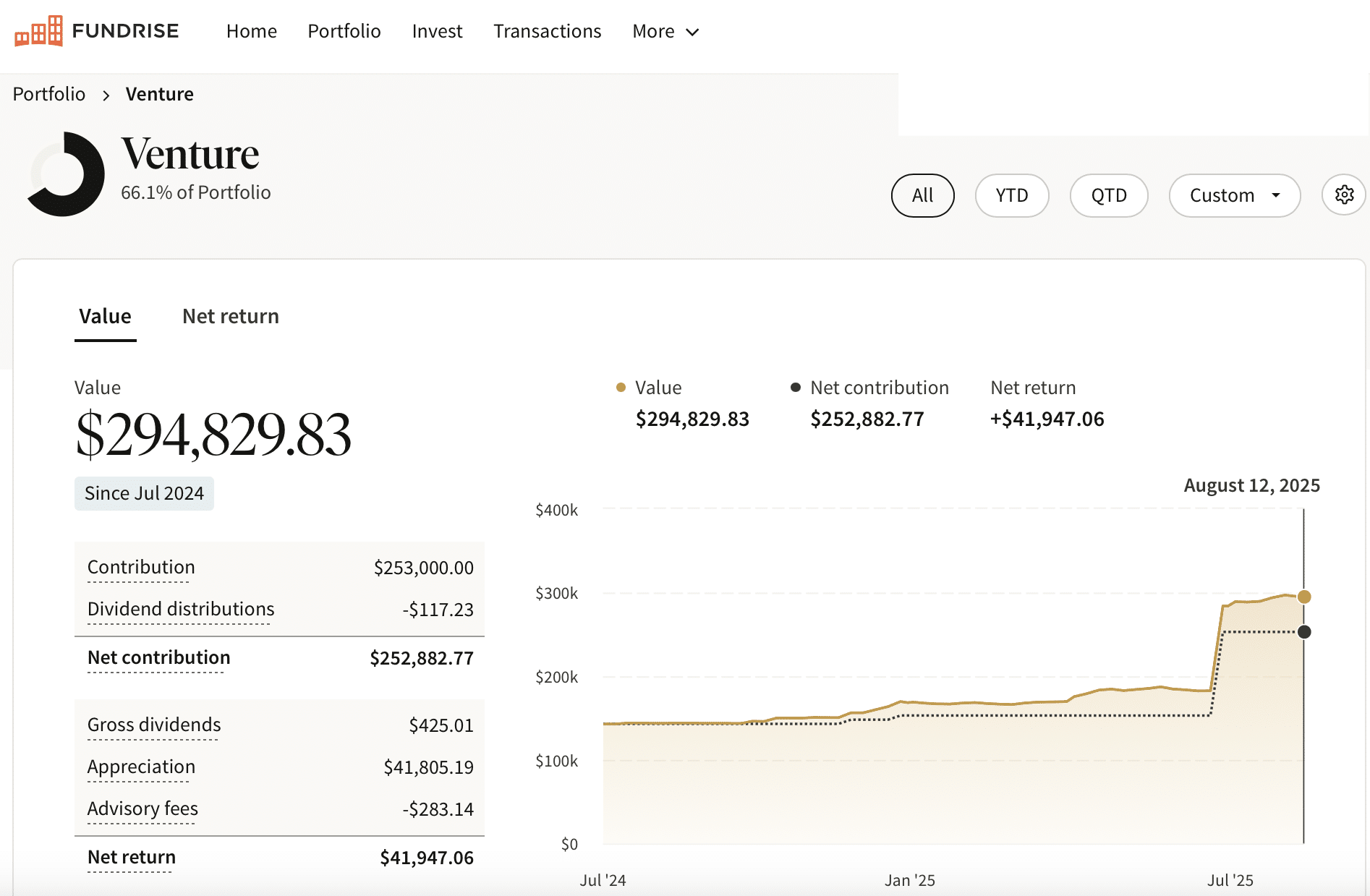Select the All time range
Viewport: 1370px width, 896px height.
pyautogui.click(x=922, y=195)
